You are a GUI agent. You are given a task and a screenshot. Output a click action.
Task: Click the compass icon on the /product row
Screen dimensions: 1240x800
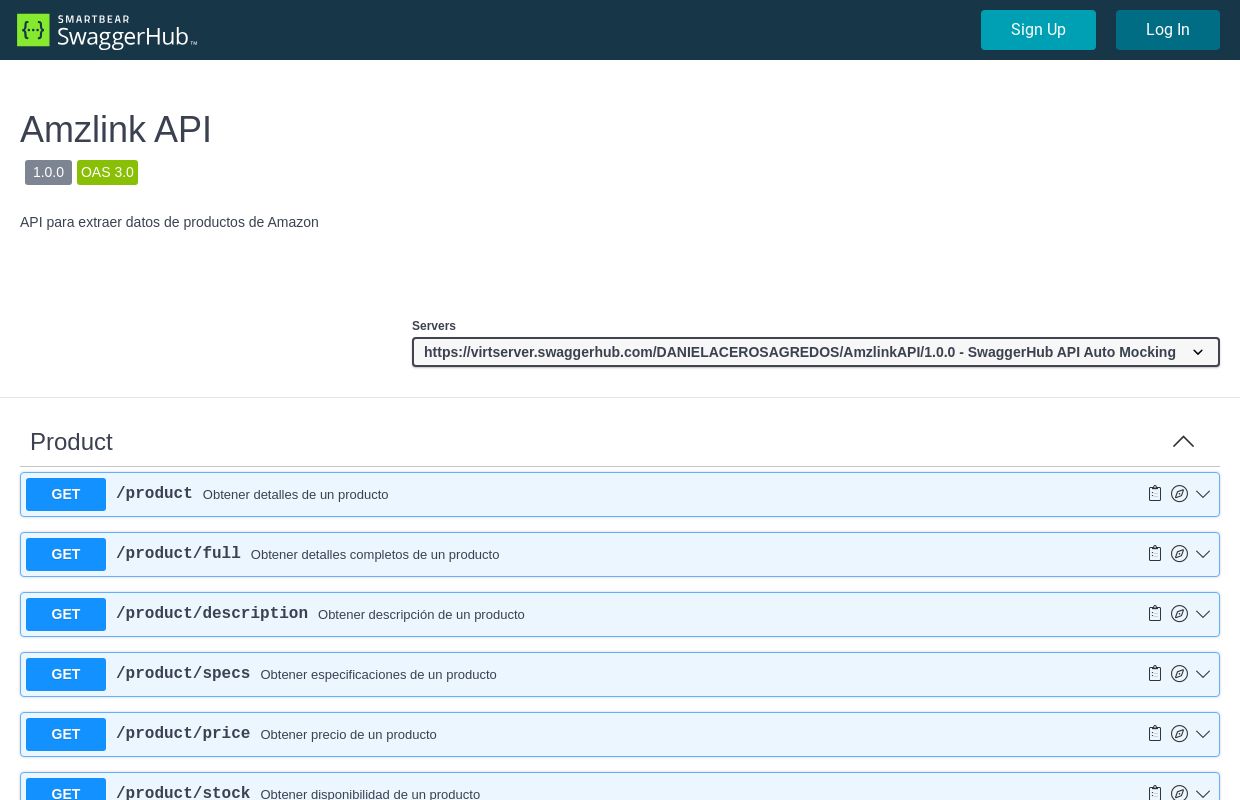coord(1180,494)
